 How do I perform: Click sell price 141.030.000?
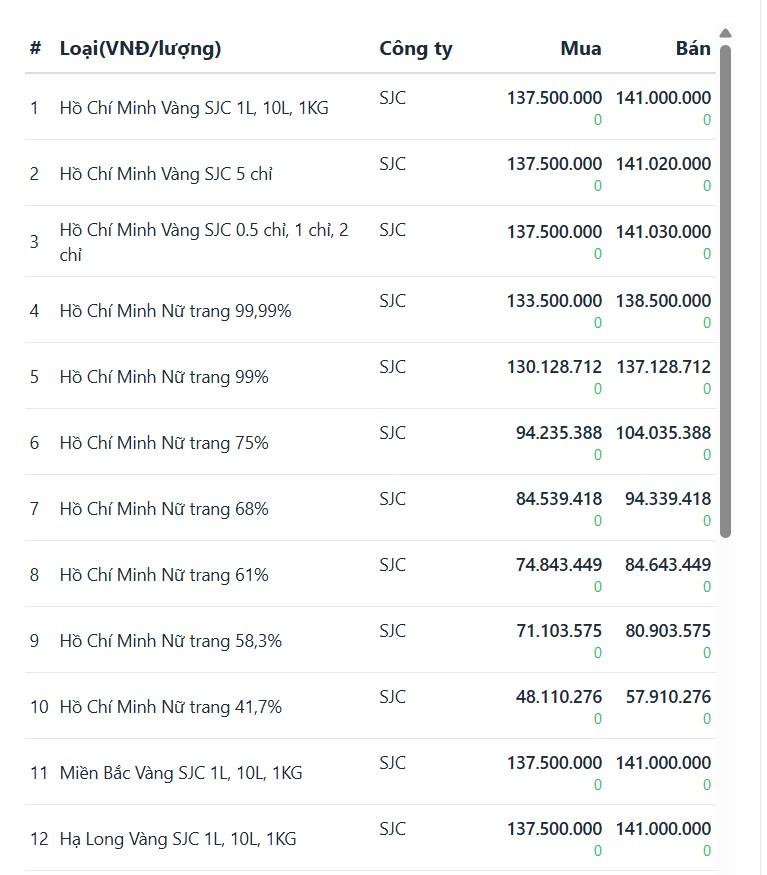663,232
